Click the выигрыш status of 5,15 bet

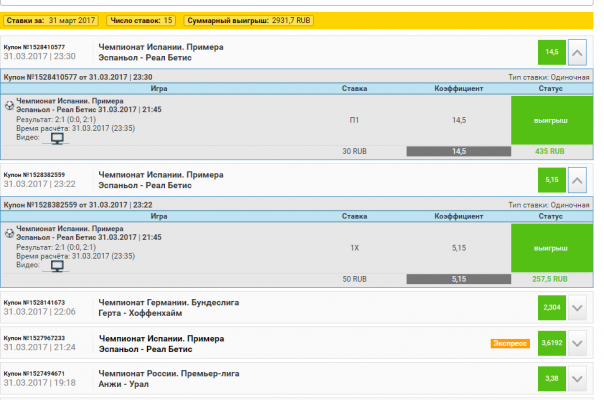click(552, 248)
